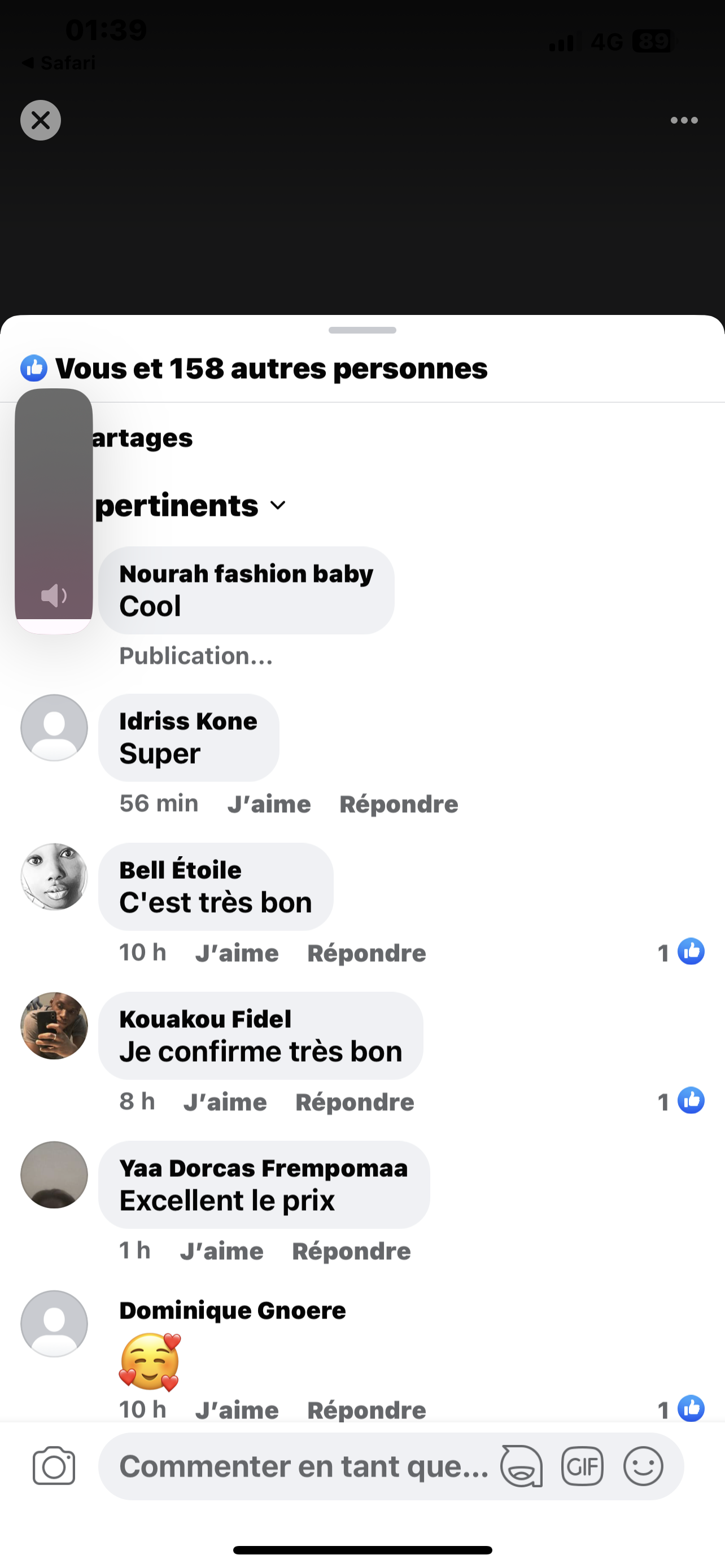Like Yaa Dorcas Frempomaa's comment

coord(221,1251)
